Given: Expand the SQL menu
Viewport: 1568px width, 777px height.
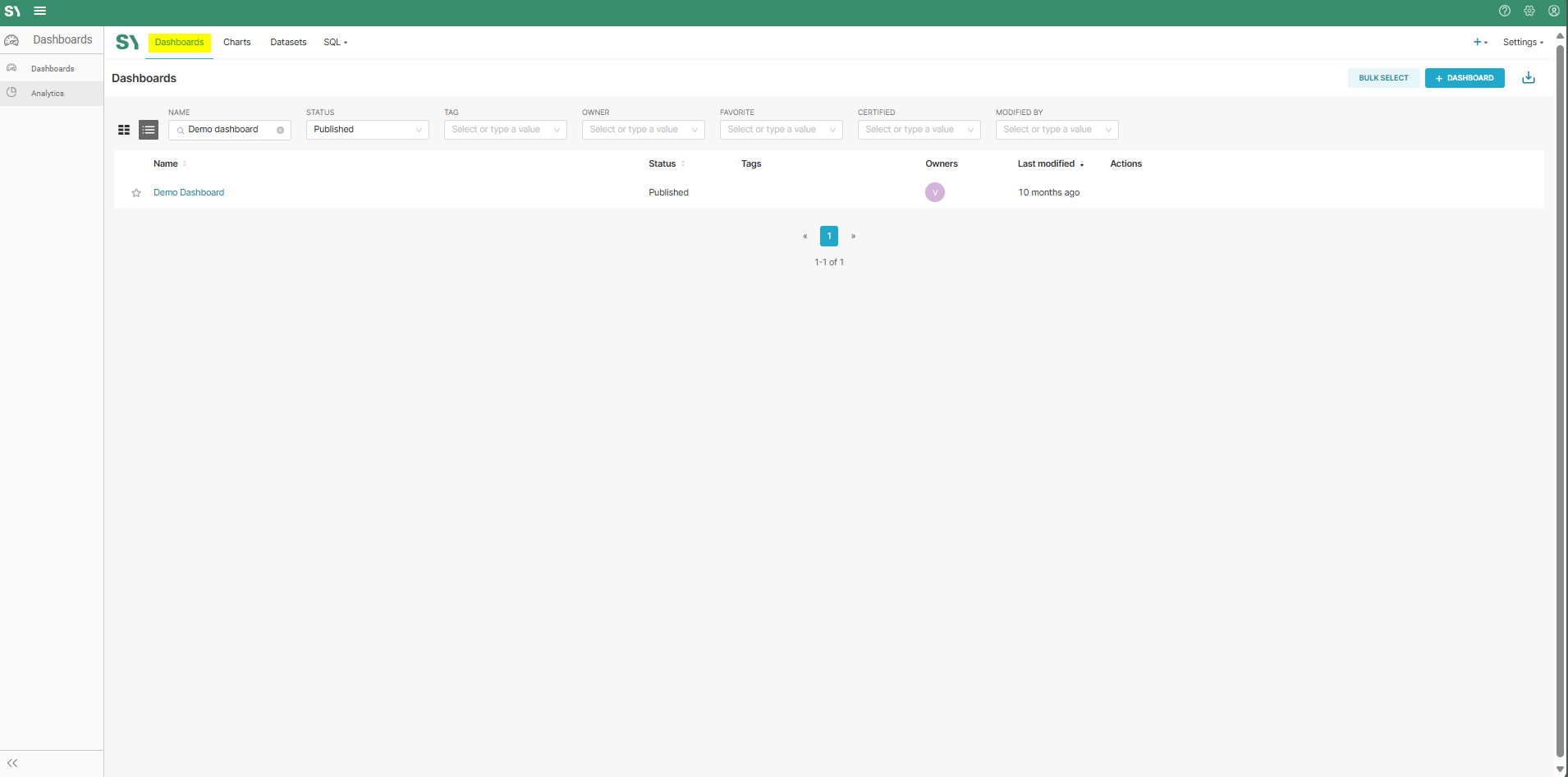Looking at the screenshot, I should 335,43.
